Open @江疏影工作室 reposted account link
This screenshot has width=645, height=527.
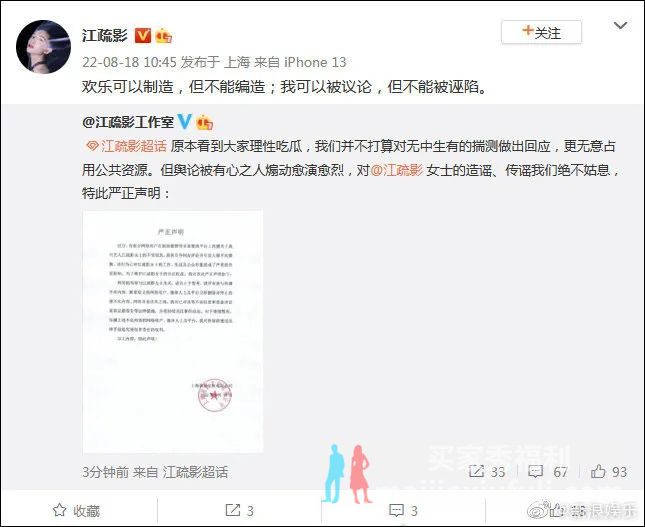(128, 122)
